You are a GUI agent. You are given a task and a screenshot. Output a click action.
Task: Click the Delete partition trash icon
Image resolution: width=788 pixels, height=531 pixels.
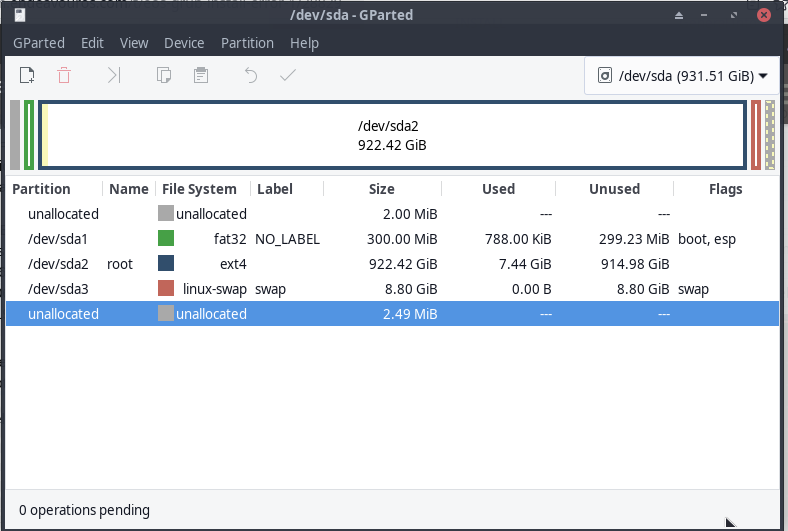[64, 75]
